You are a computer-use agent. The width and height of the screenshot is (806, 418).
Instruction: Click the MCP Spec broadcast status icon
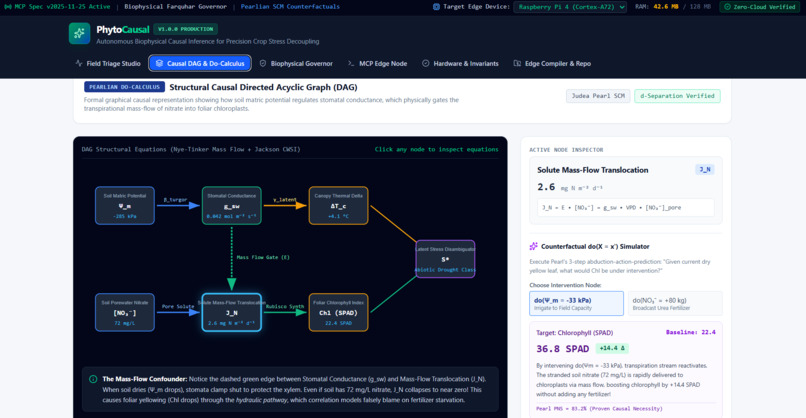[x=8, y=7]
